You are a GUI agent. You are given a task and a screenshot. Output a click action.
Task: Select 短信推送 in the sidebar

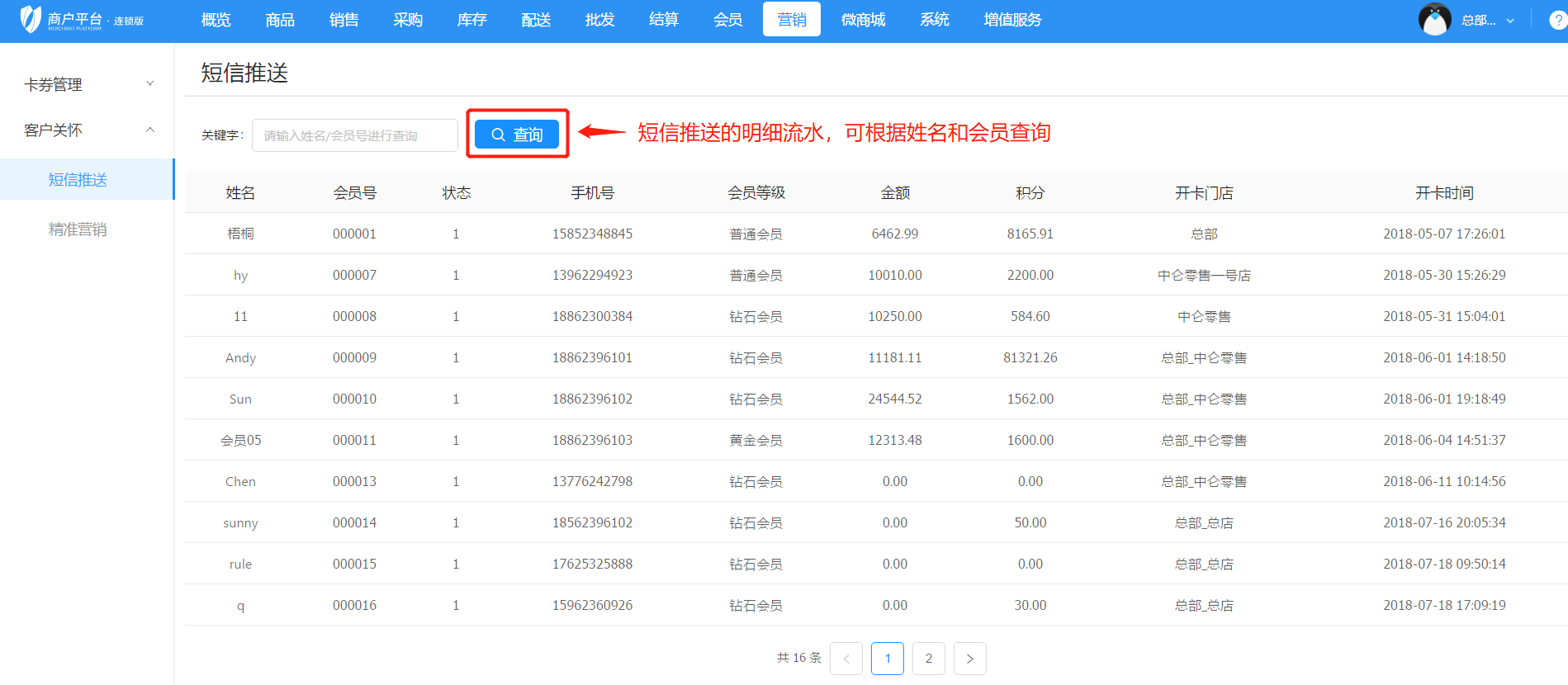click(x=78, y=180)
